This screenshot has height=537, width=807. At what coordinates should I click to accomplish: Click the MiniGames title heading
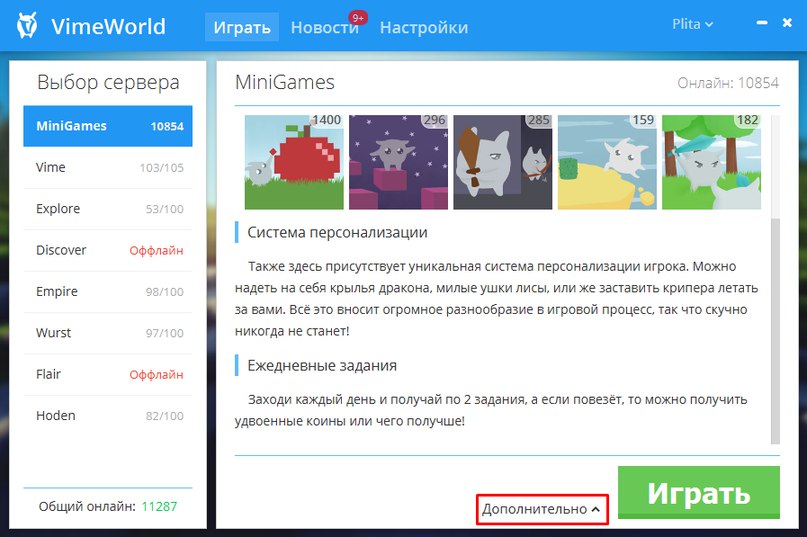pos(285,82)
